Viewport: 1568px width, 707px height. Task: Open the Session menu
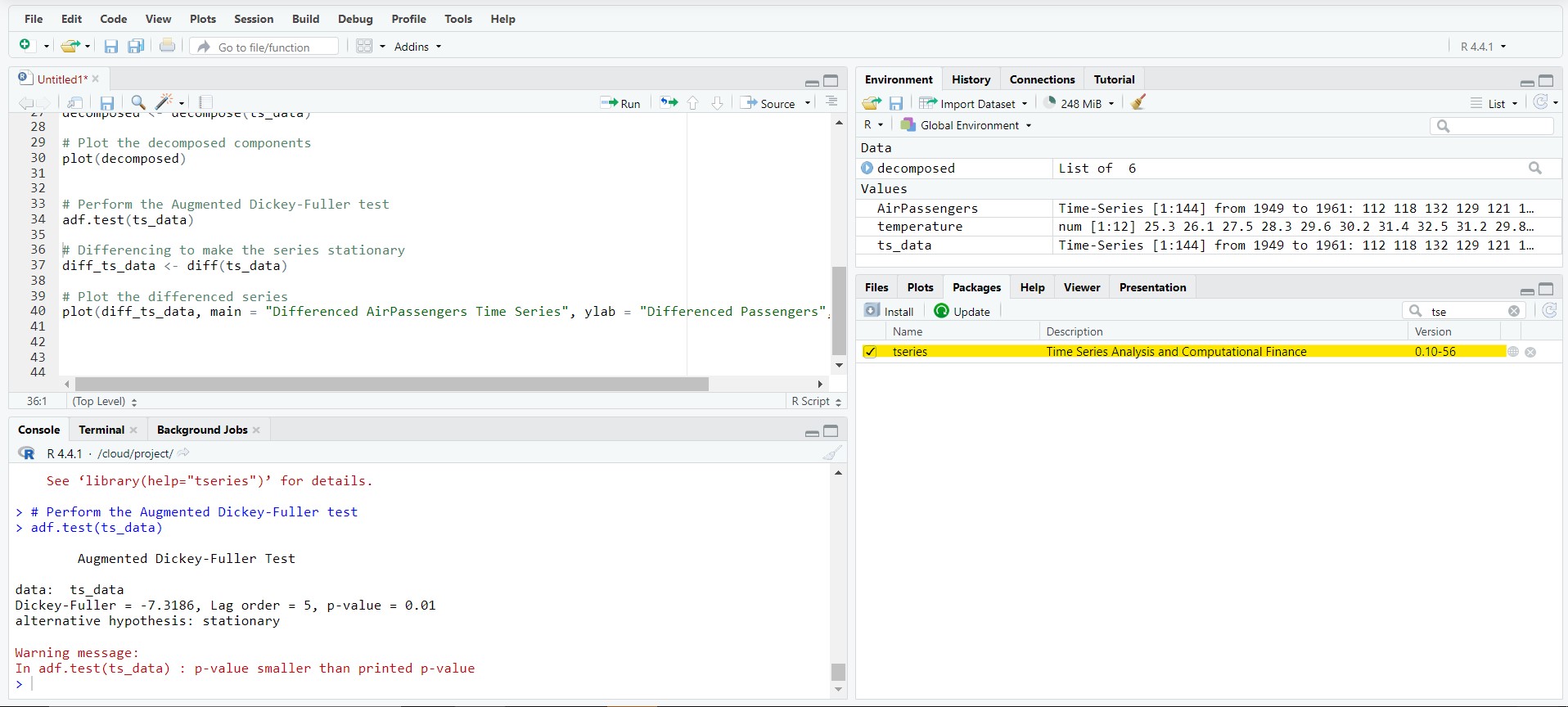254,19
